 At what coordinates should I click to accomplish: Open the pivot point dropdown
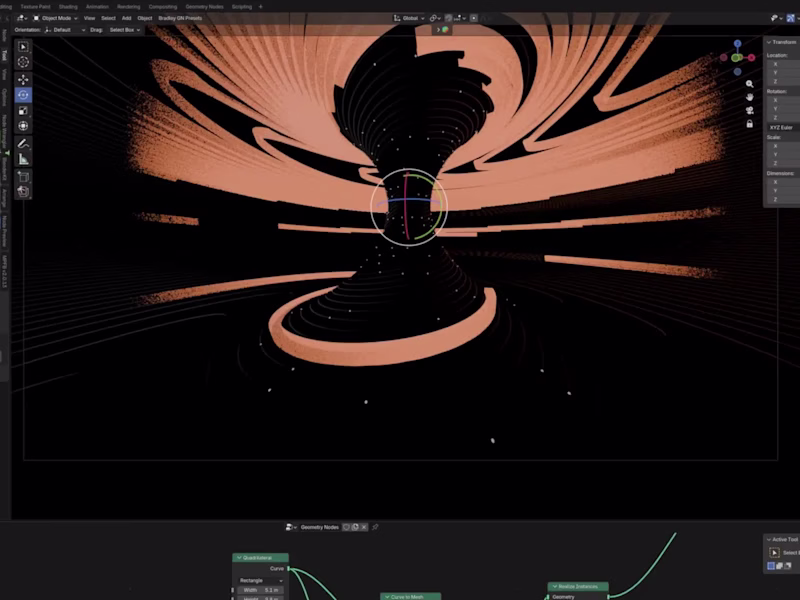pyautogui.click(x=435, y=18)
